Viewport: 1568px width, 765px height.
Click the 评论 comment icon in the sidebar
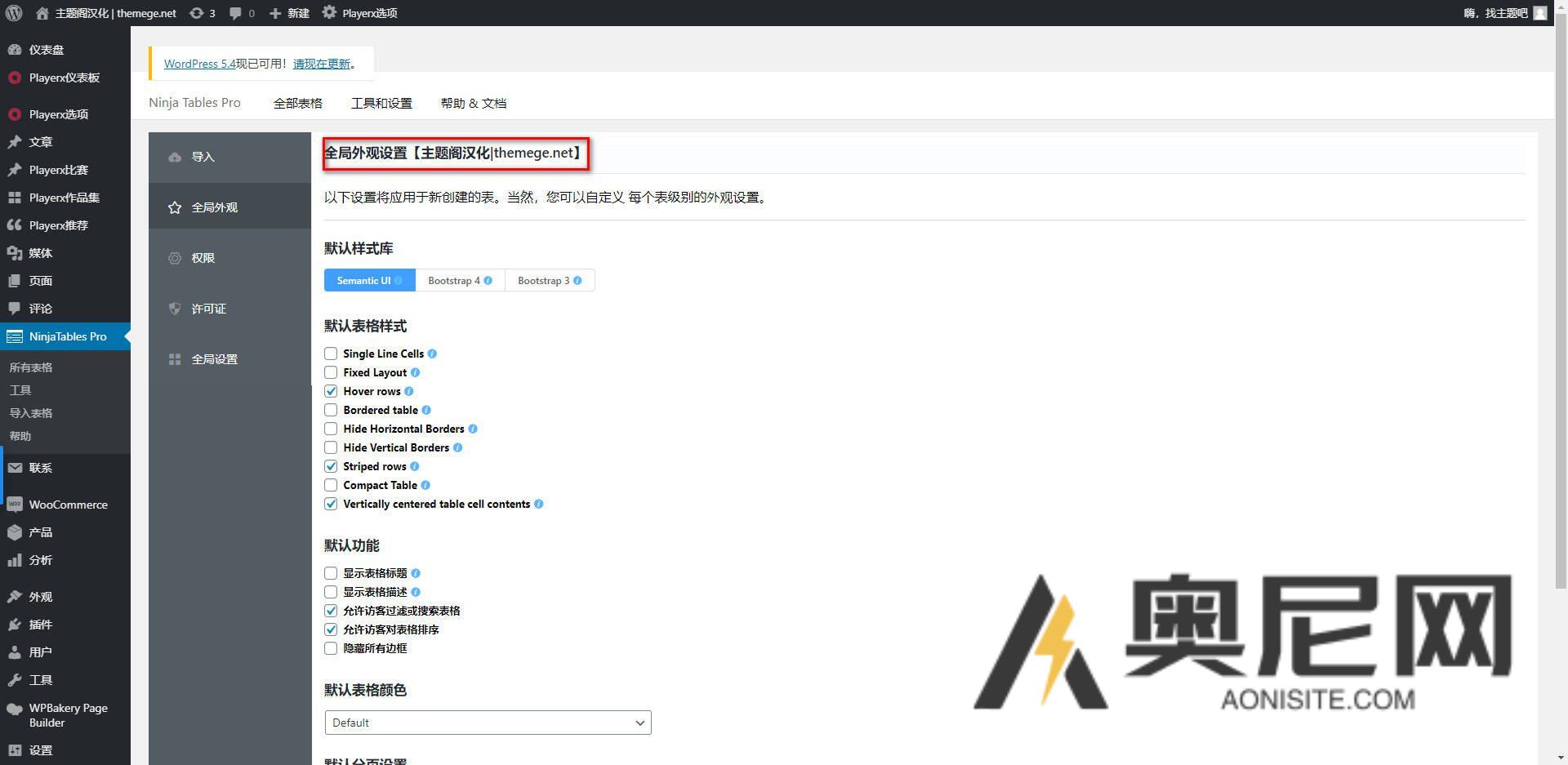tap(15, 309)
